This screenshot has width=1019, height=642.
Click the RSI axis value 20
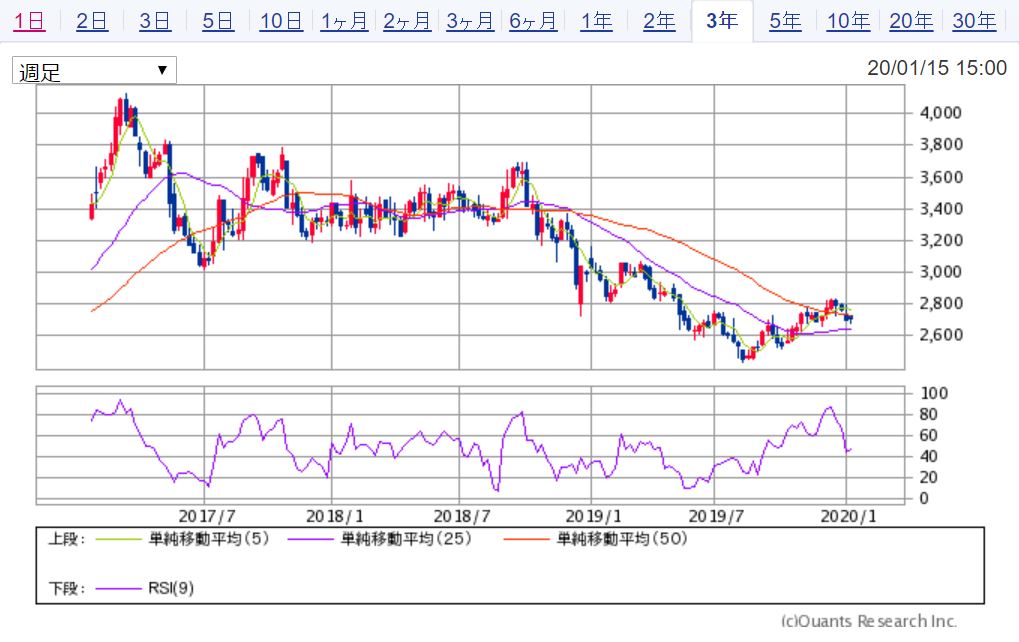929,478
